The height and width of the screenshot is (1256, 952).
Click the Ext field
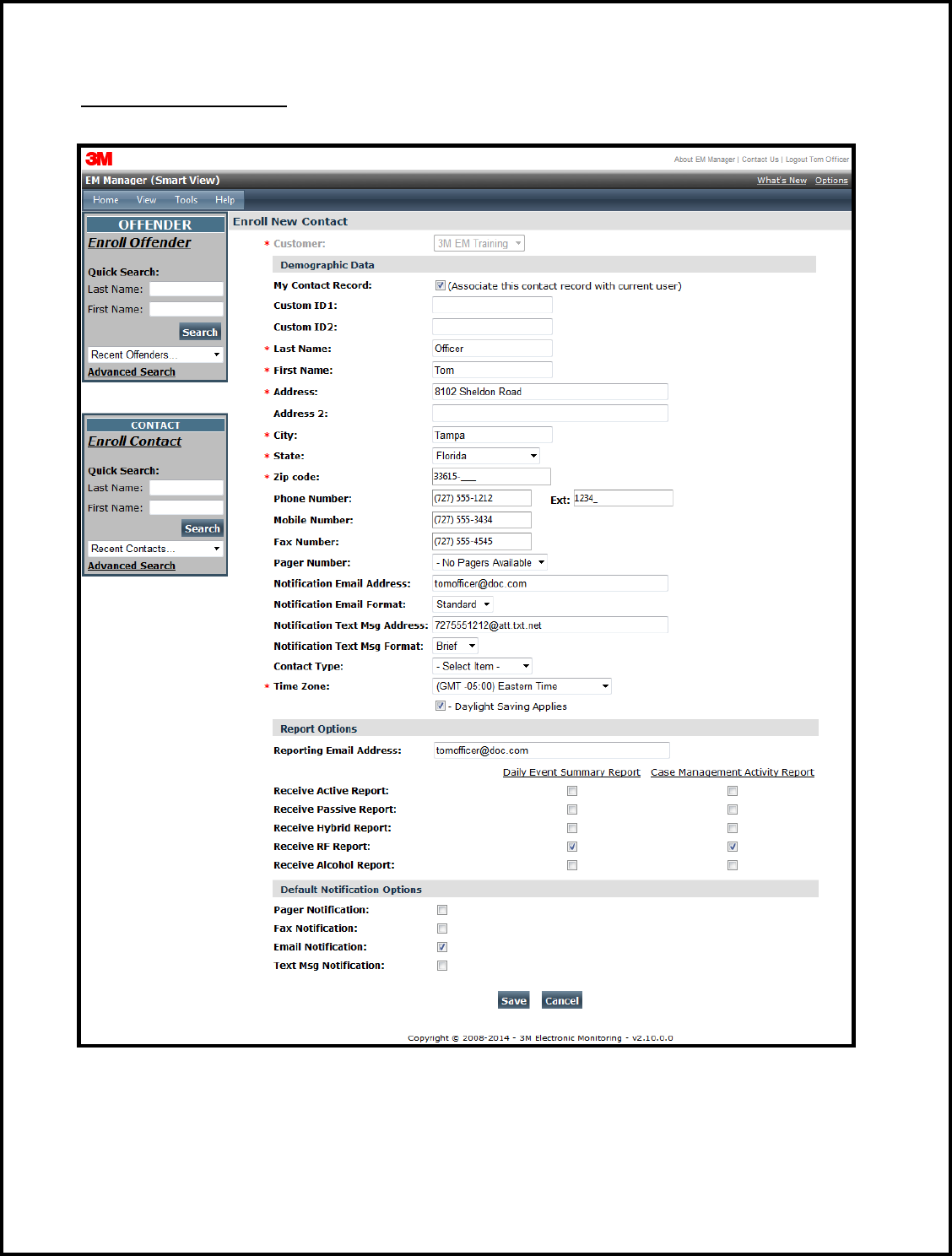[x=624, y=498]
